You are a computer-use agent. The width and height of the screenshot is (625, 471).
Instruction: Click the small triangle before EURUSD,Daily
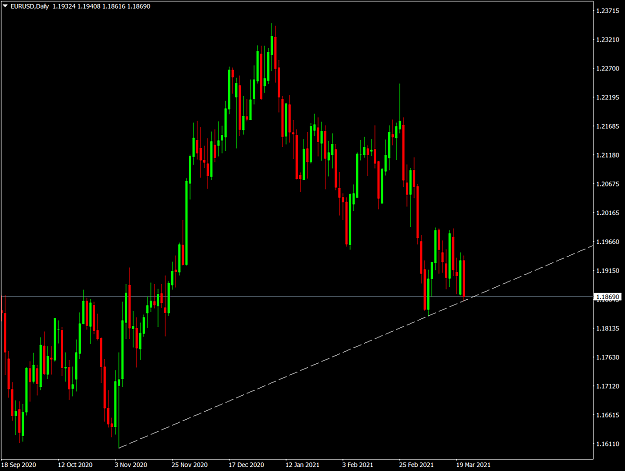(5, 6)
